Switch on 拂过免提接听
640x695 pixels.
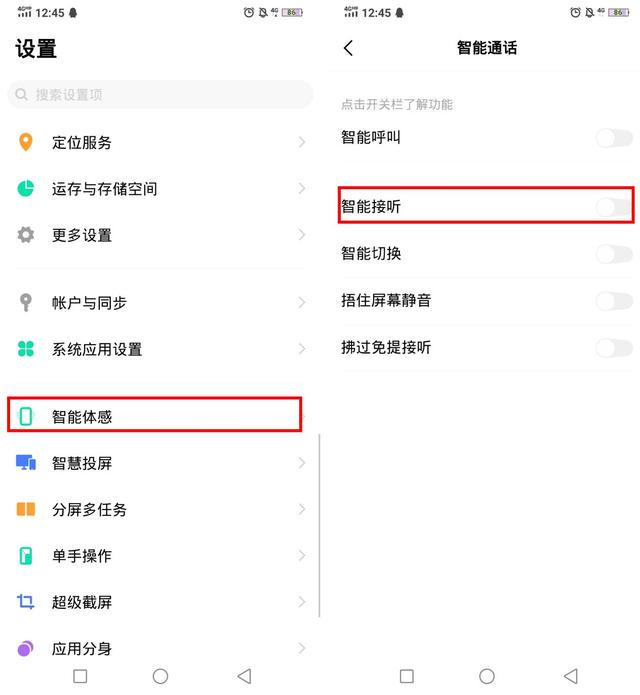pyautogui.click(x=614, y=348)
